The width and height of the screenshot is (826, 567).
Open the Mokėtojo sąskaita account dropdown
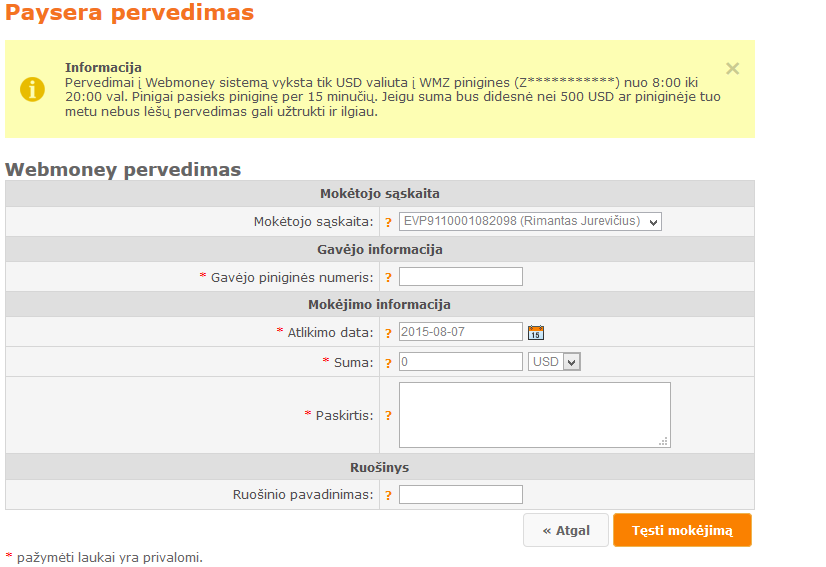(x=530, y=221)
